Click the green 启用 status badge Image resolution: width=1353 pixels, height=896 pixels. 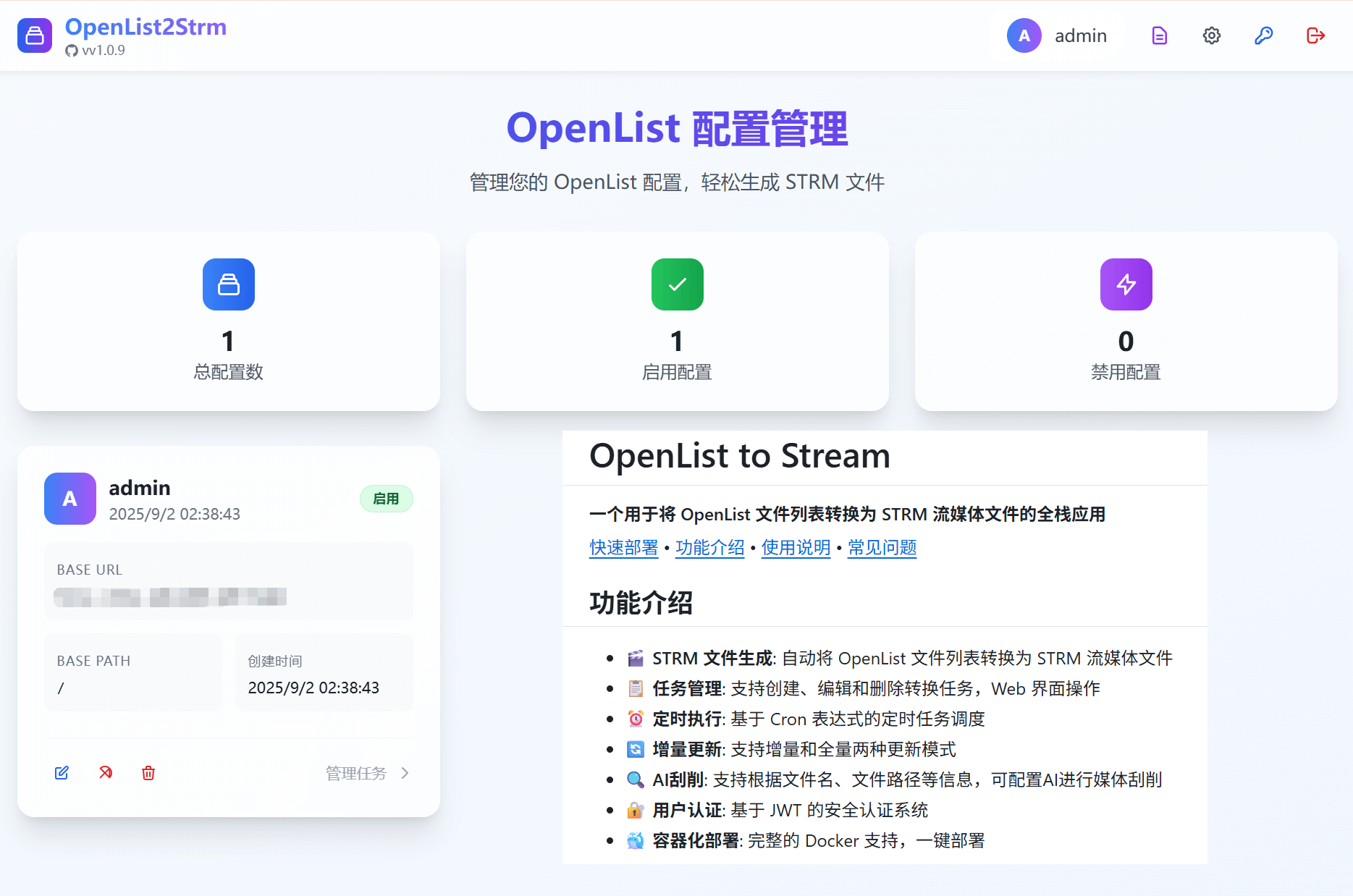pos(386,499)
